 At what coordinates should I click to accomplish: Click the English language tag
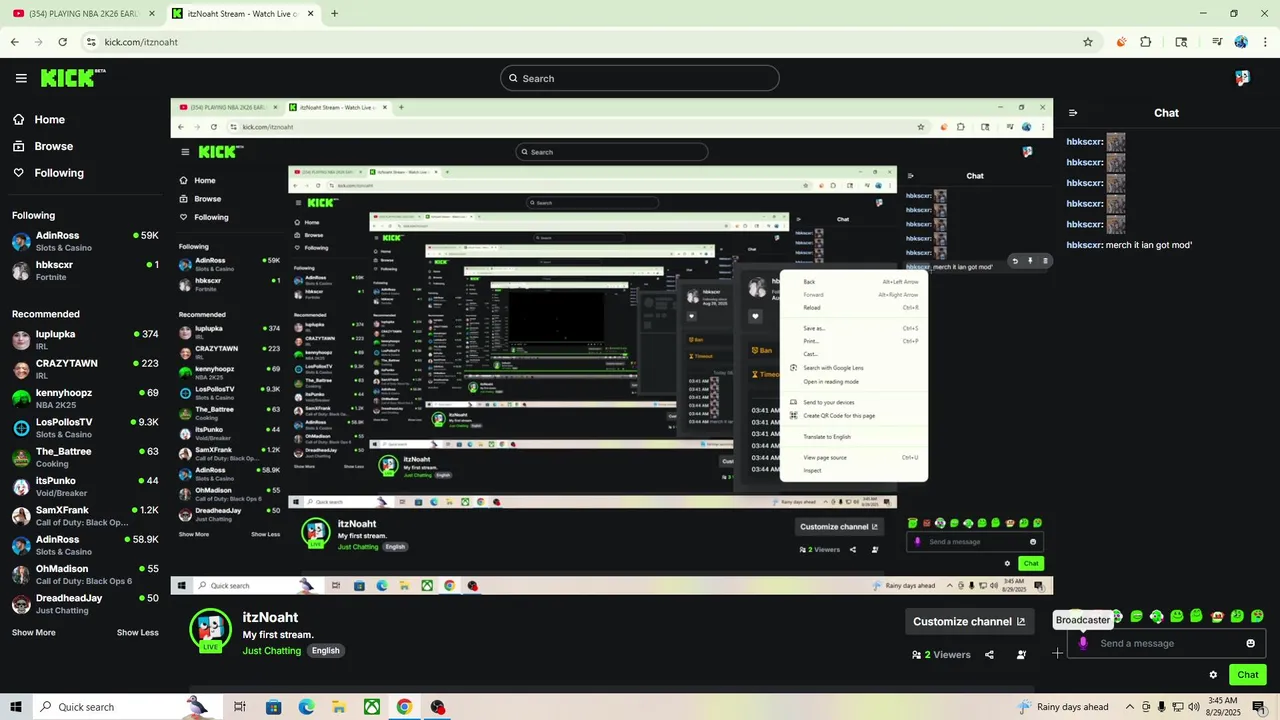click(326, 651)
